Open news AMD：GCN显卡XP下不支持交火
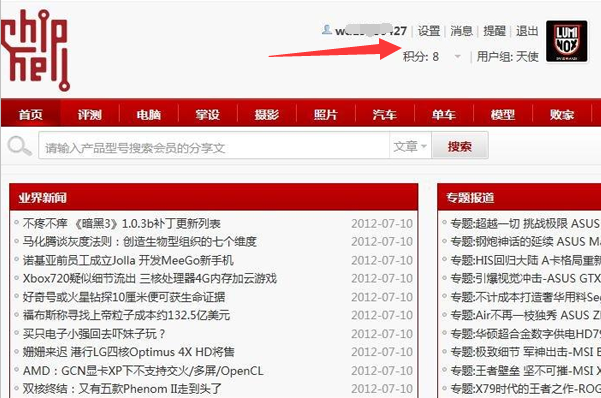The height and width of the screenshot is (398, 601). pyautogui.click(x=143, y=371)
